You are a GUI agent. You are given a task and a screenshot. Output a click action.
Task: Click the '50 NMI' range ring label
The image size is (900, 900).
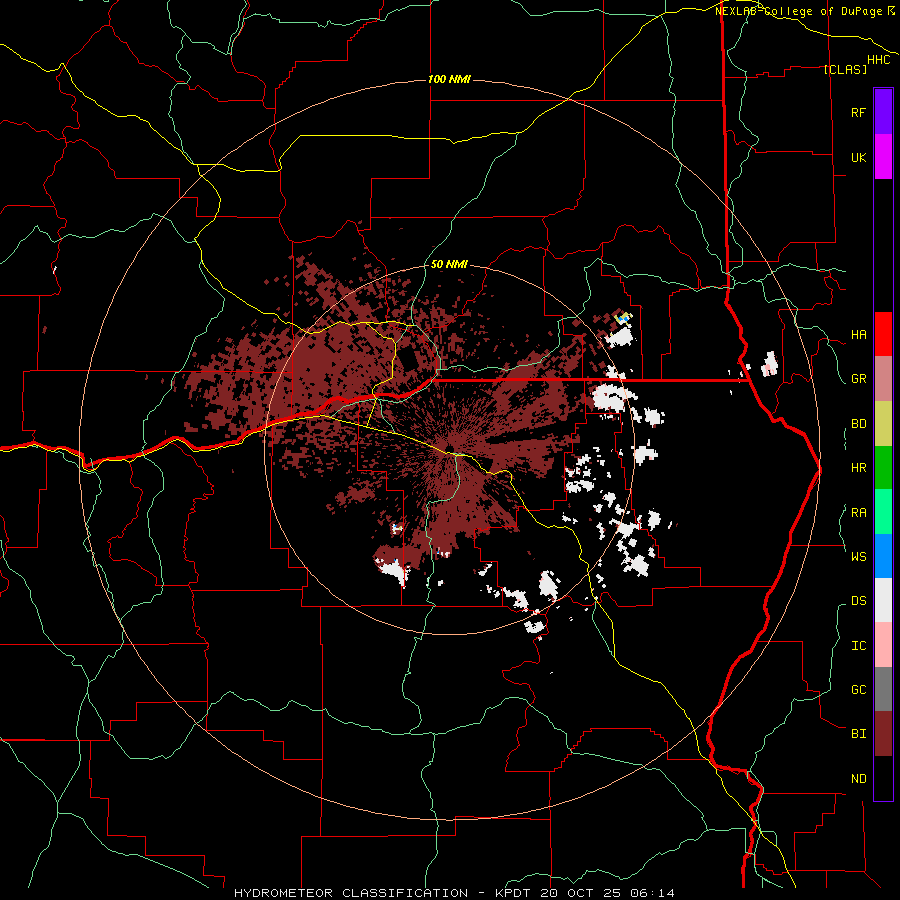pos(449,264)
